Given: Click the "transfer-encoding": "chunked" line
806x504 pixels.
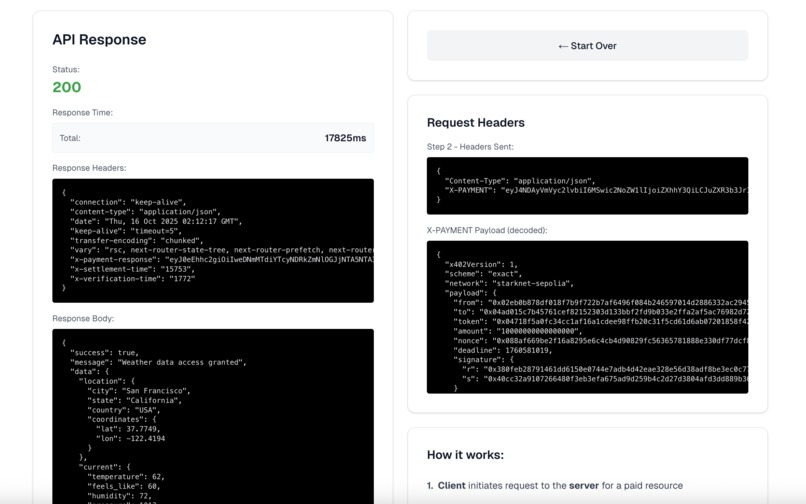Looking at the screenshot, I should pos(137,240).
